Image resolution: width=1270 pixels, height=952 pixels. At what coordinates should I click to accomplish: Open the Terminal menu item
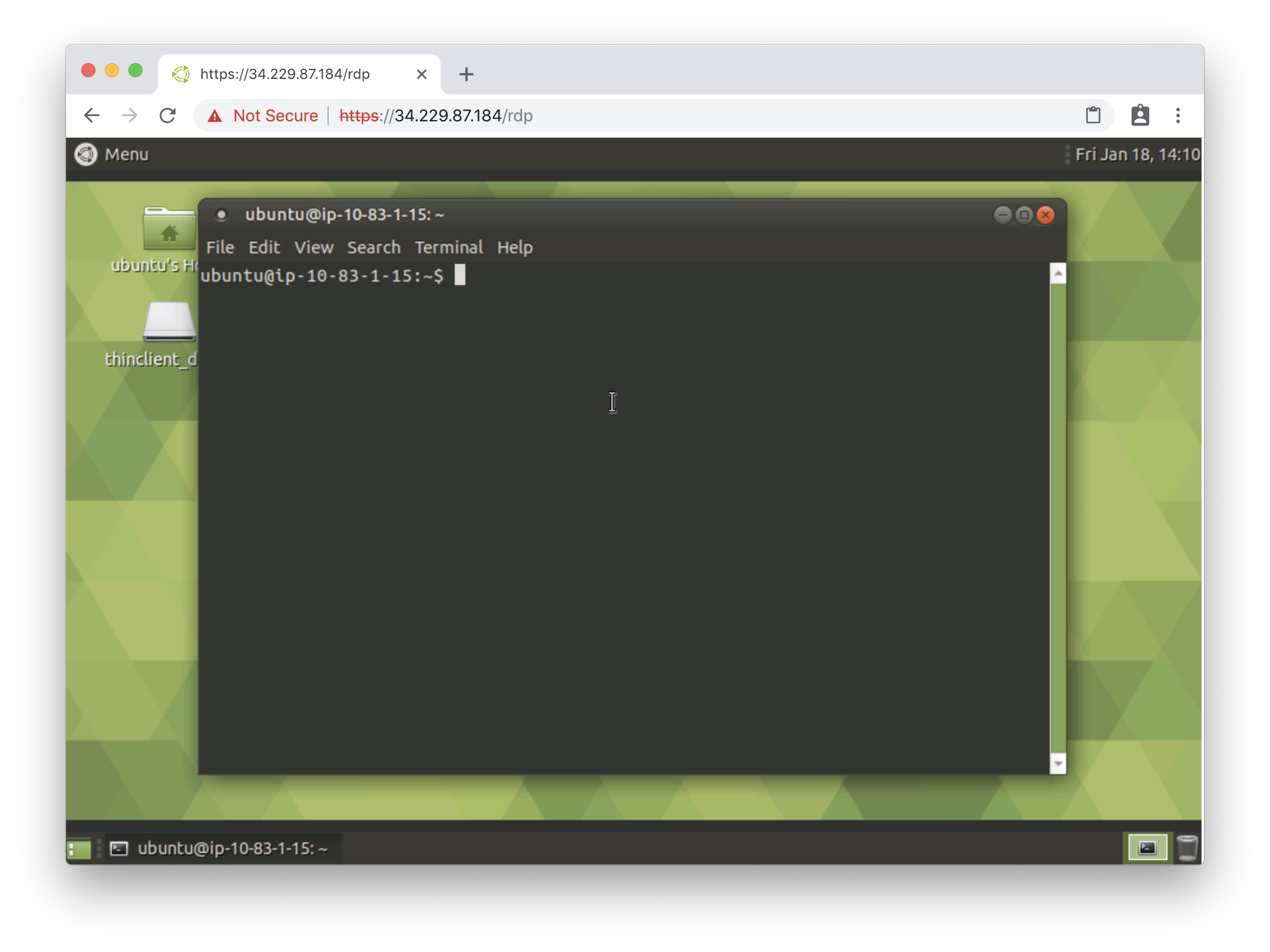(448, 247)
